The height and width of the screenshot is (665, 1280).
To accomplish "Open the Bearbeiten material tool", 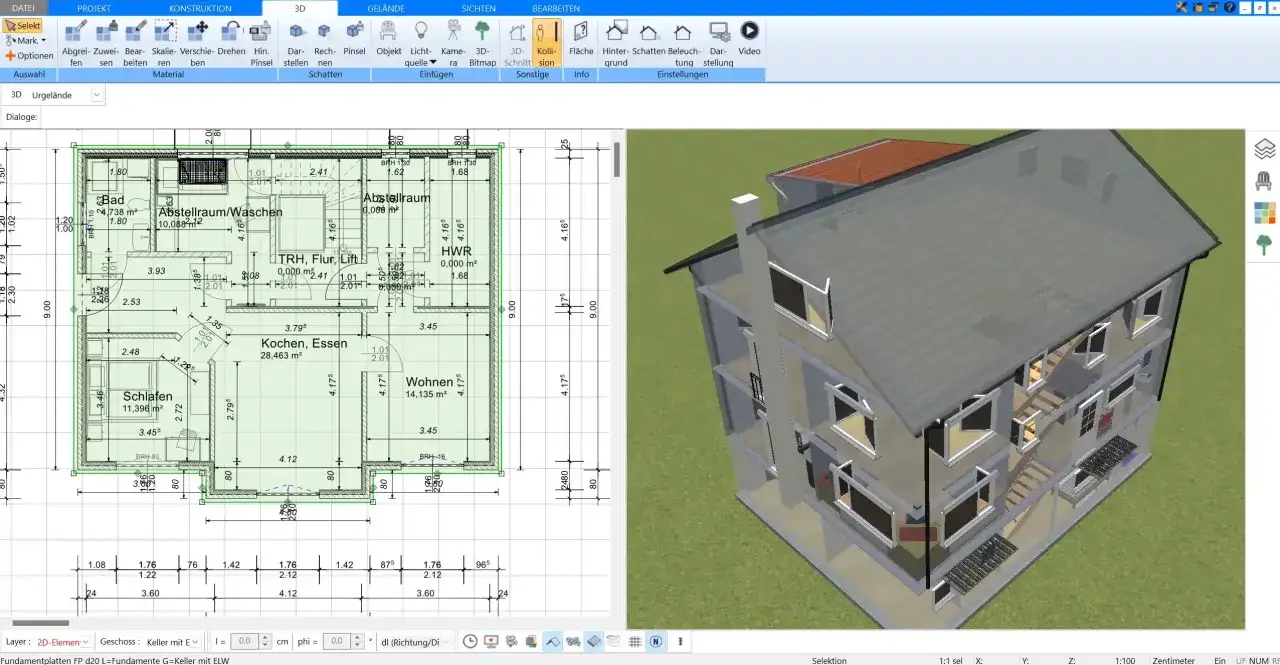I will [x=136, y=43].
